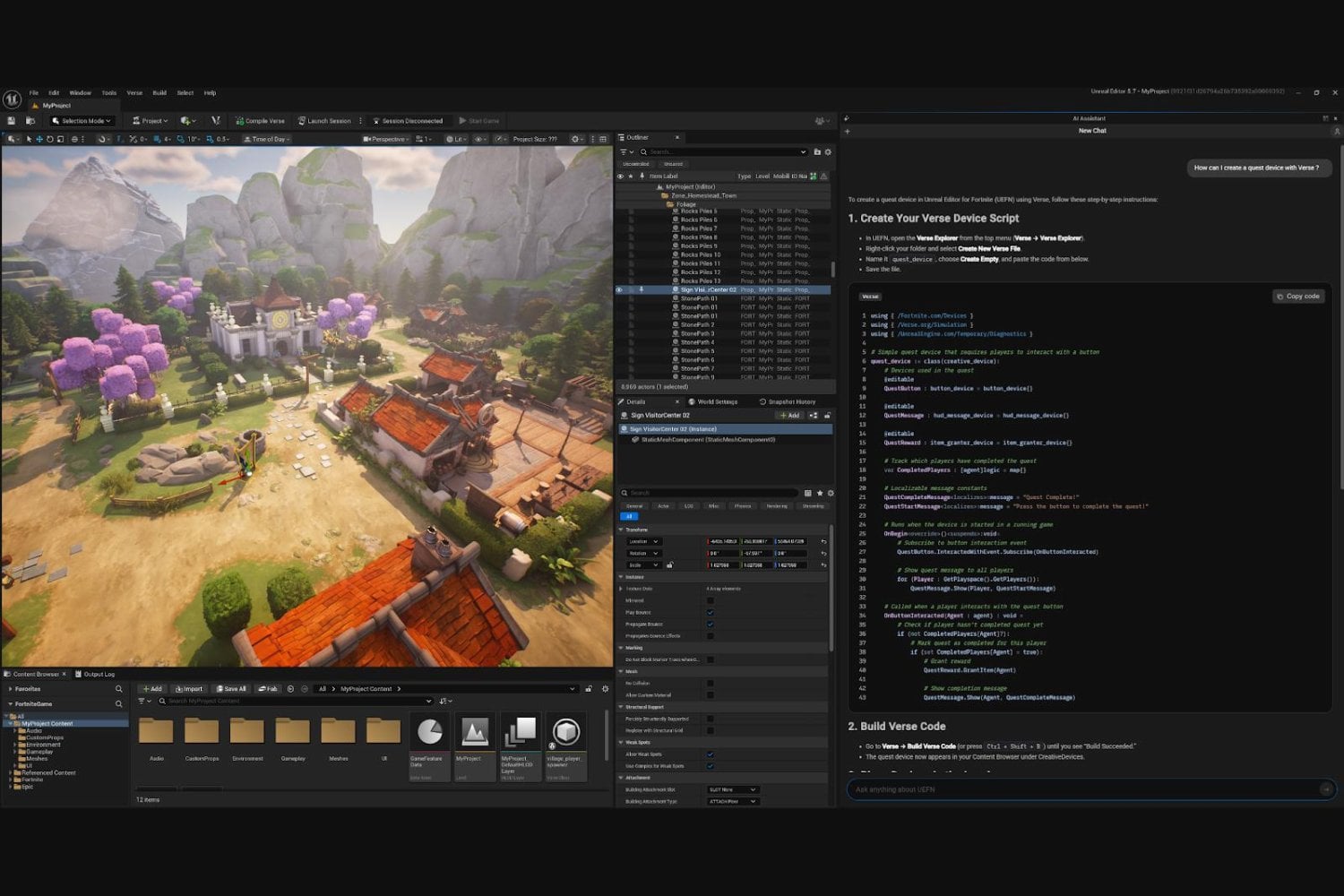
Task: Save the current level with the floppy-disk icon
Action: [12, 121]
